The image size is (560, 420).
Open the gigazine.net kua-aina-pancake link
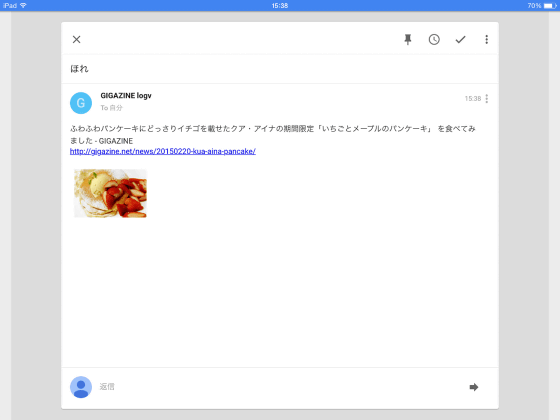pos(163,151)
